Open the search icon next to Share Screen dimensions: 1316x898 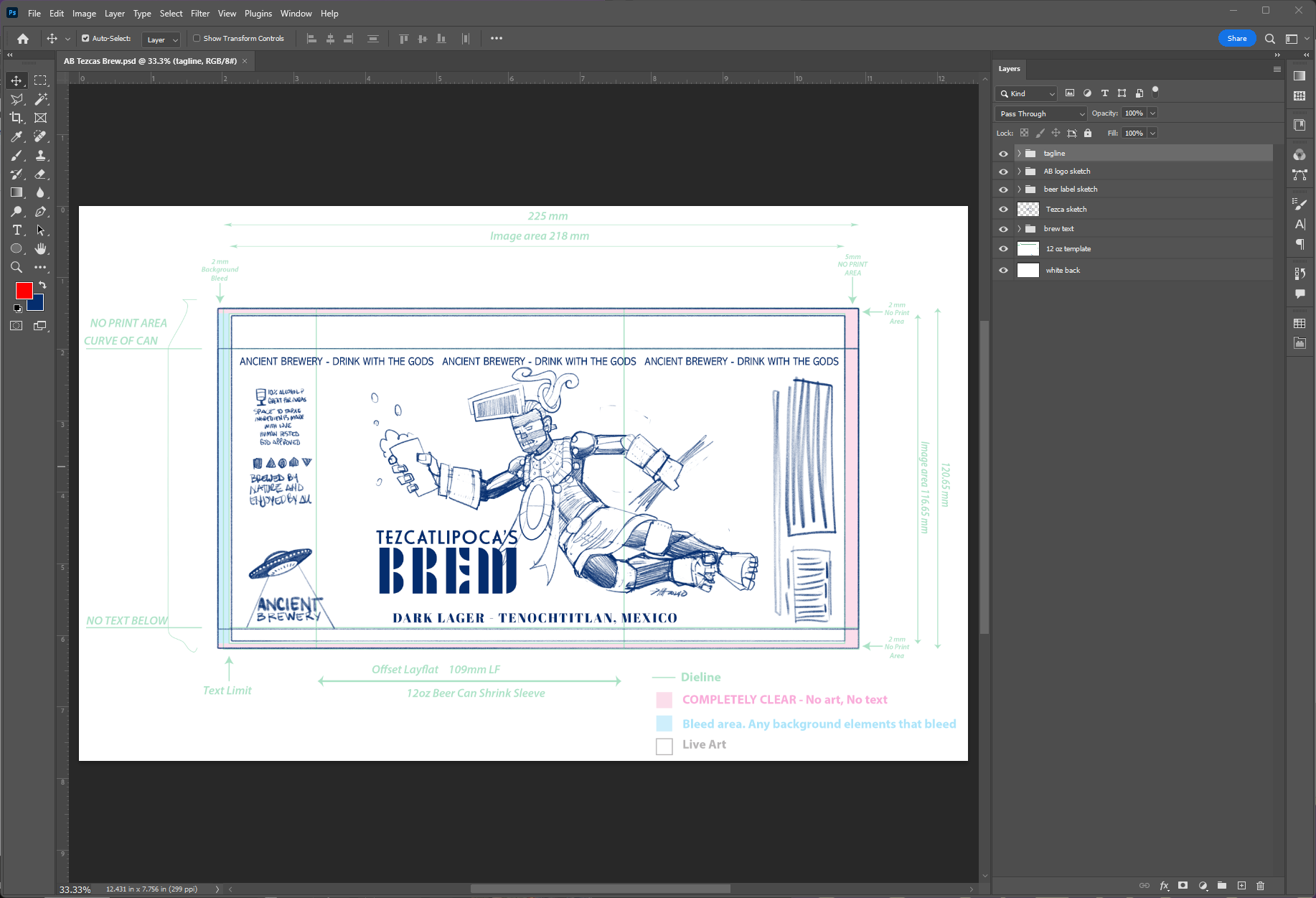[1269, 39]
